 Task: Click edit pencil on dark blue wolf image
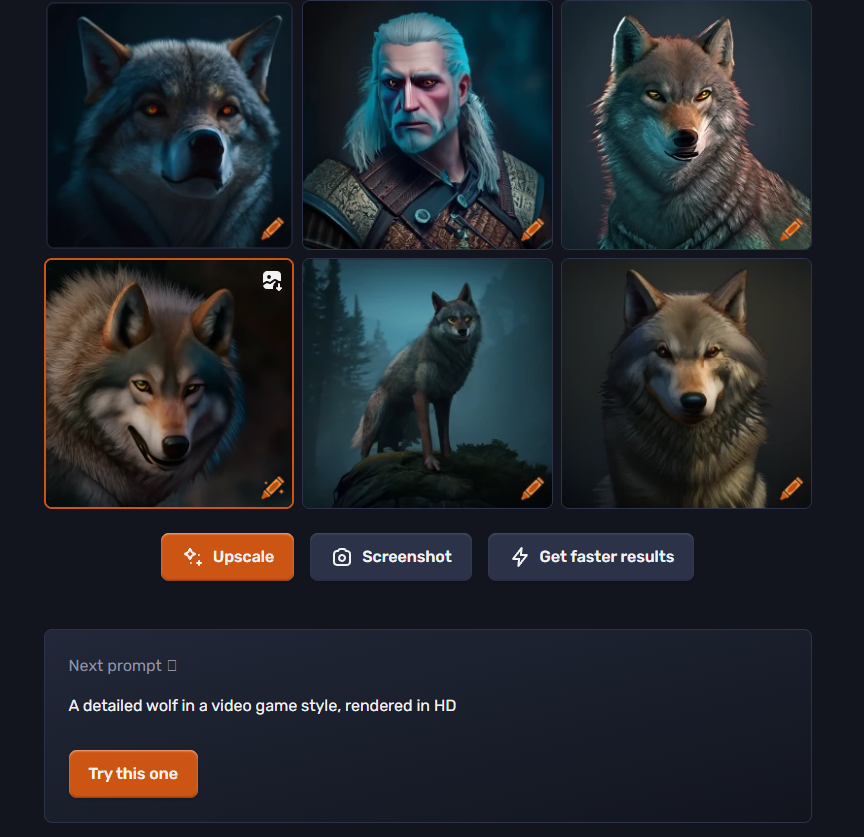coord(272,229)
